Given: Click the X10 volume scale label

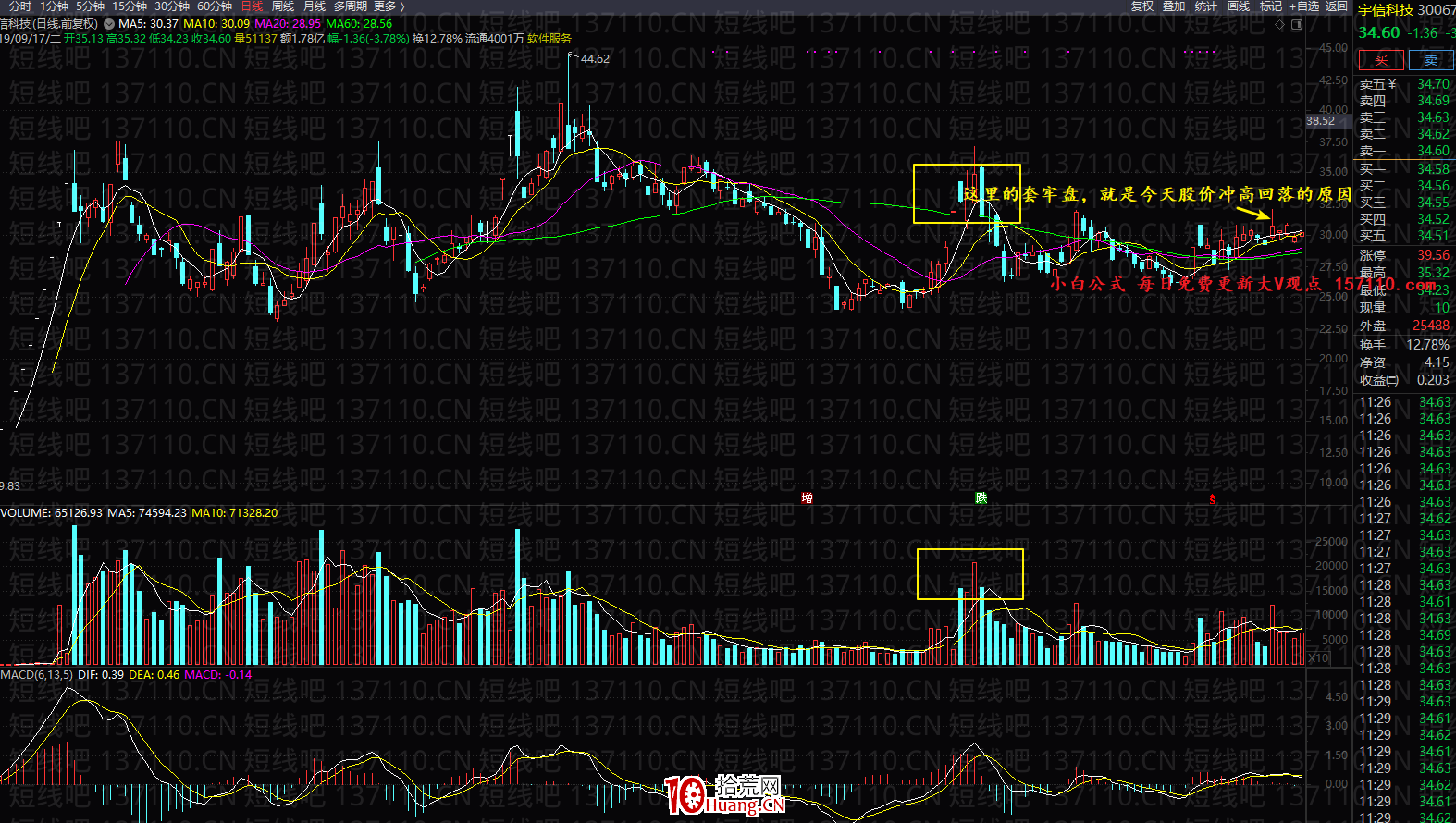Looking at the screenshot, I should 1319,658.
